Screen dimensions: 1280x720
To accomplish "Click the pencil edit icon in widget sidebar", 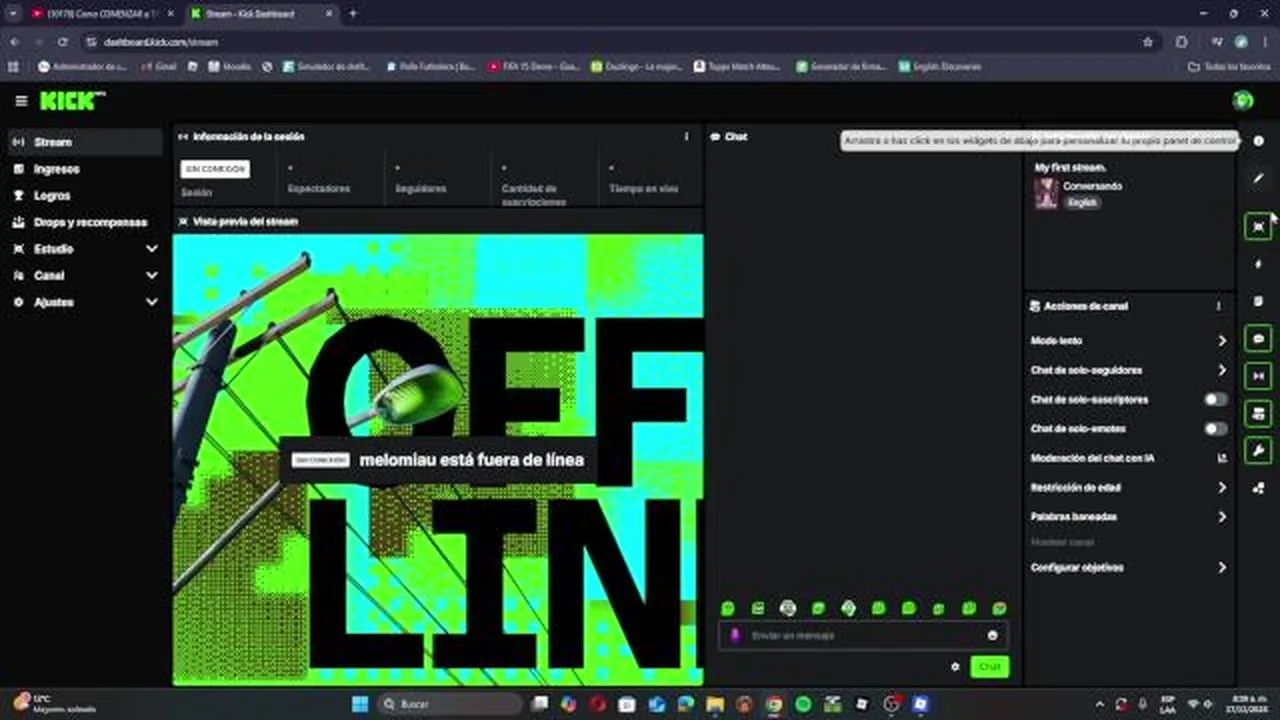I will [x=1259, y=178].
